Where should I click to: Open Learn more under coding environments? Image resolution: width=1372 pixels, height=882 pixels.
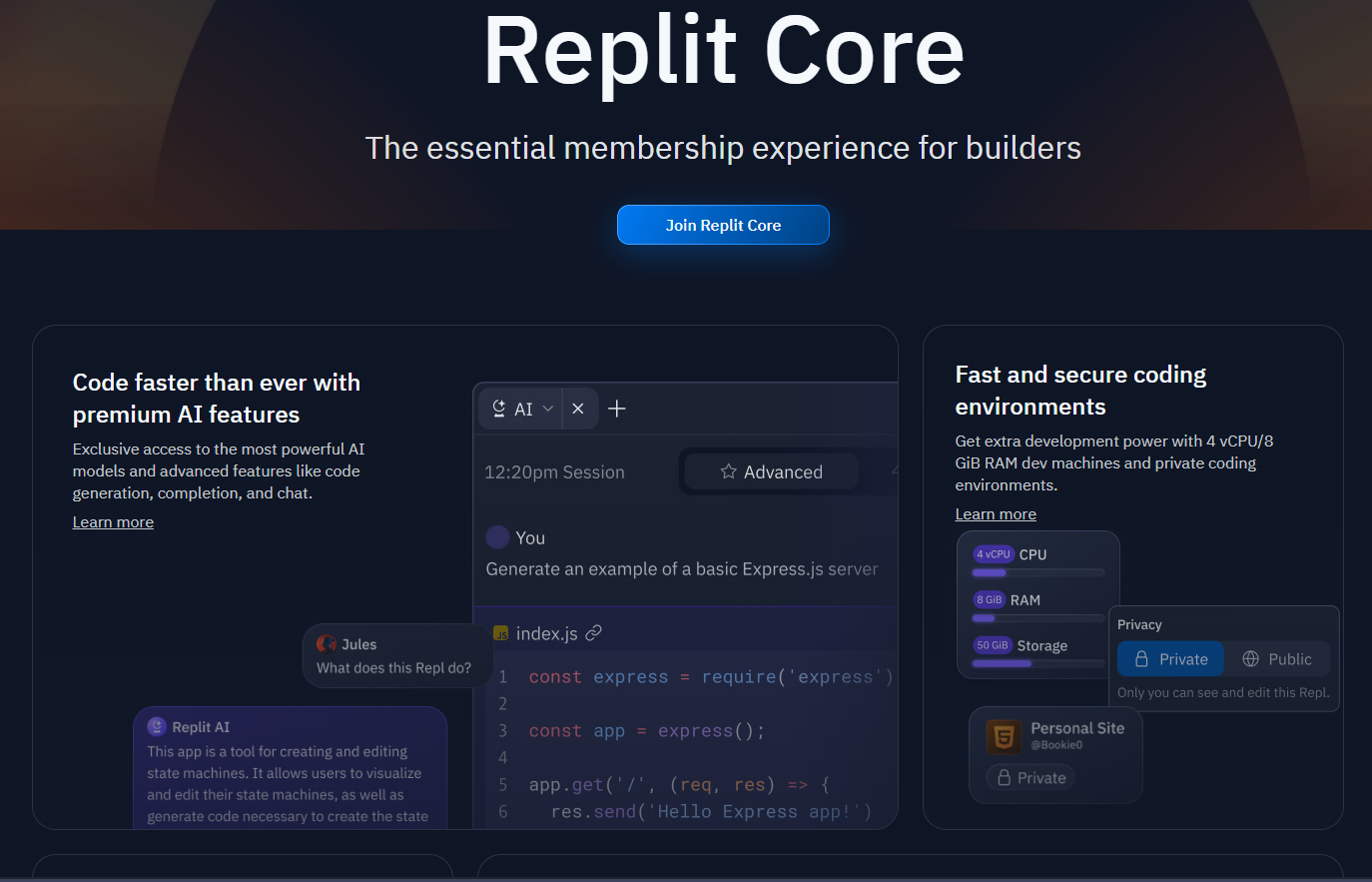tap(996, 514)
